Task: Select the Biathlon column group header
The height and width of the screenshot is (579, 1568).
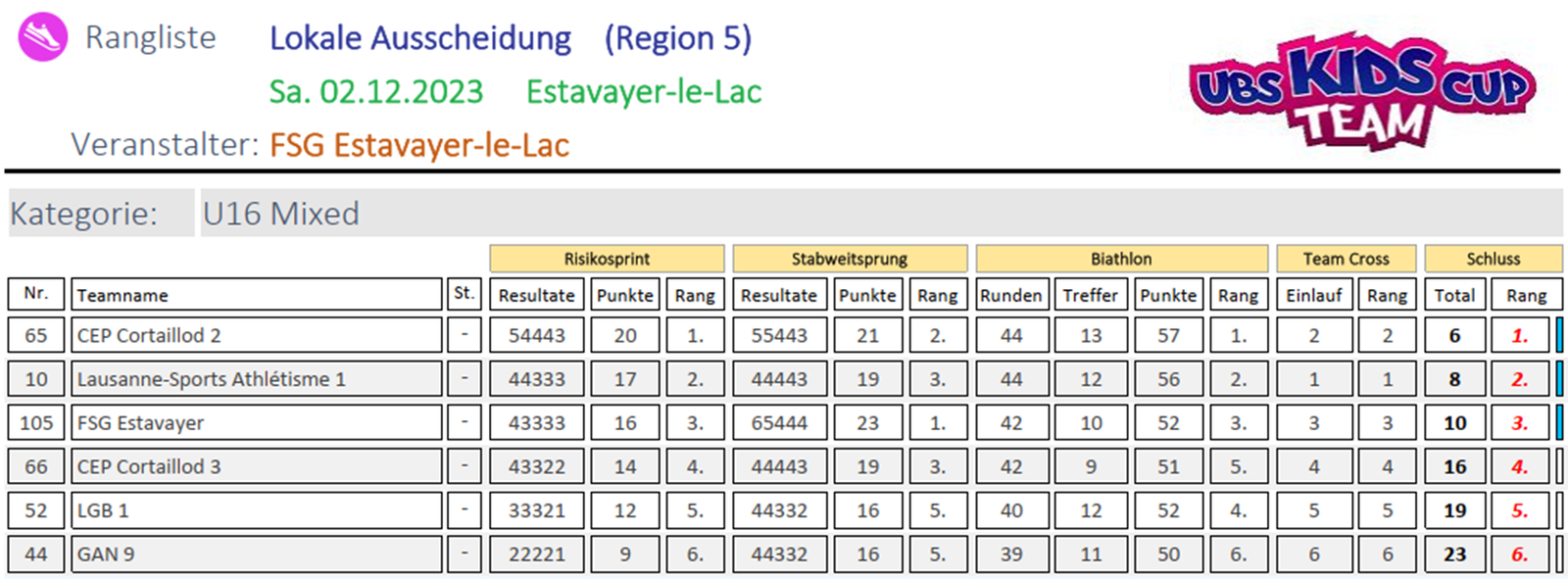Action: [1121, 259]
